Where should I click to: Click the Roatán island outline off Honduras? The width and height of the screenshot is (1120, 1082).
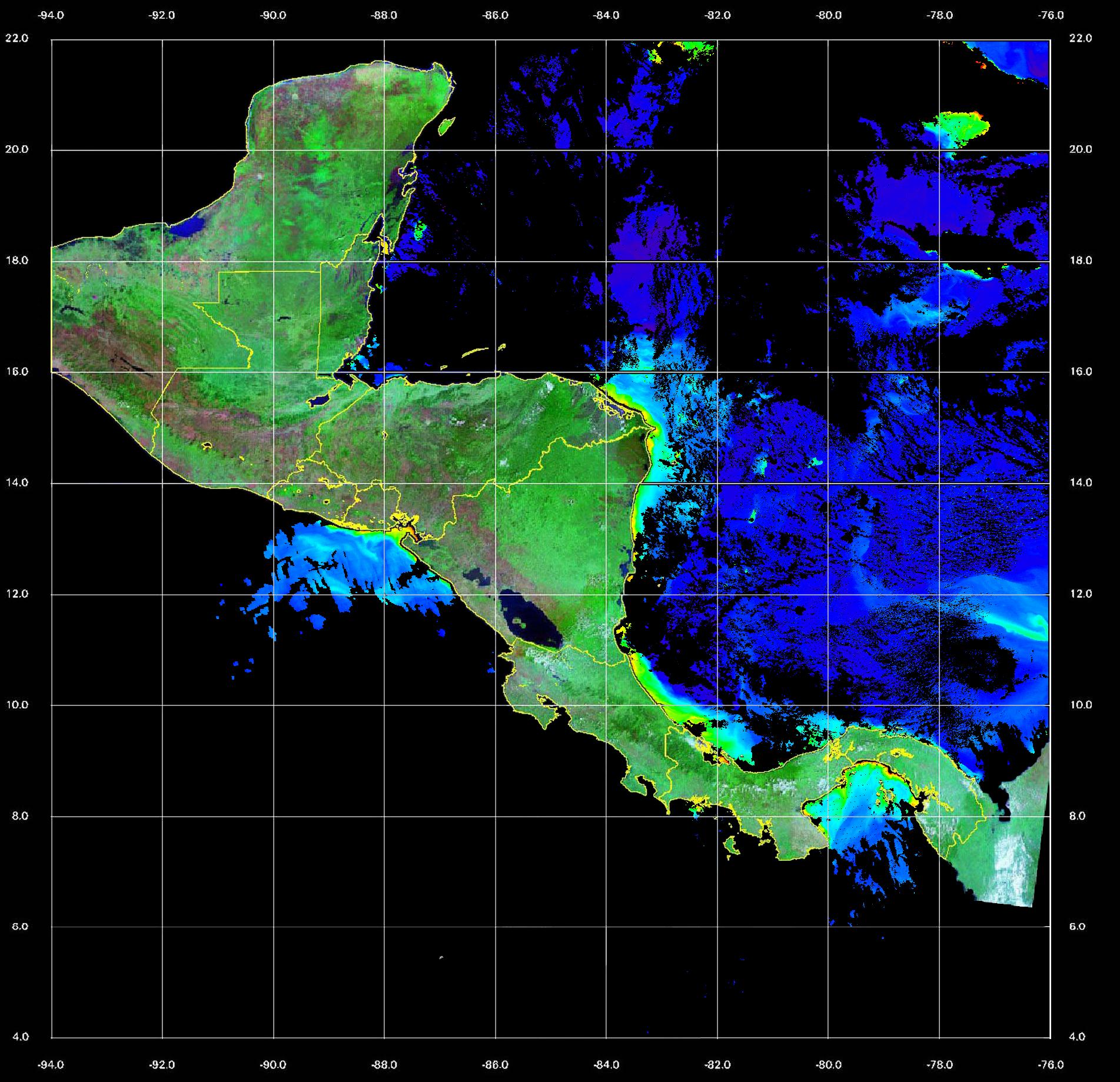pyautogui.click(x=475, y=352)
